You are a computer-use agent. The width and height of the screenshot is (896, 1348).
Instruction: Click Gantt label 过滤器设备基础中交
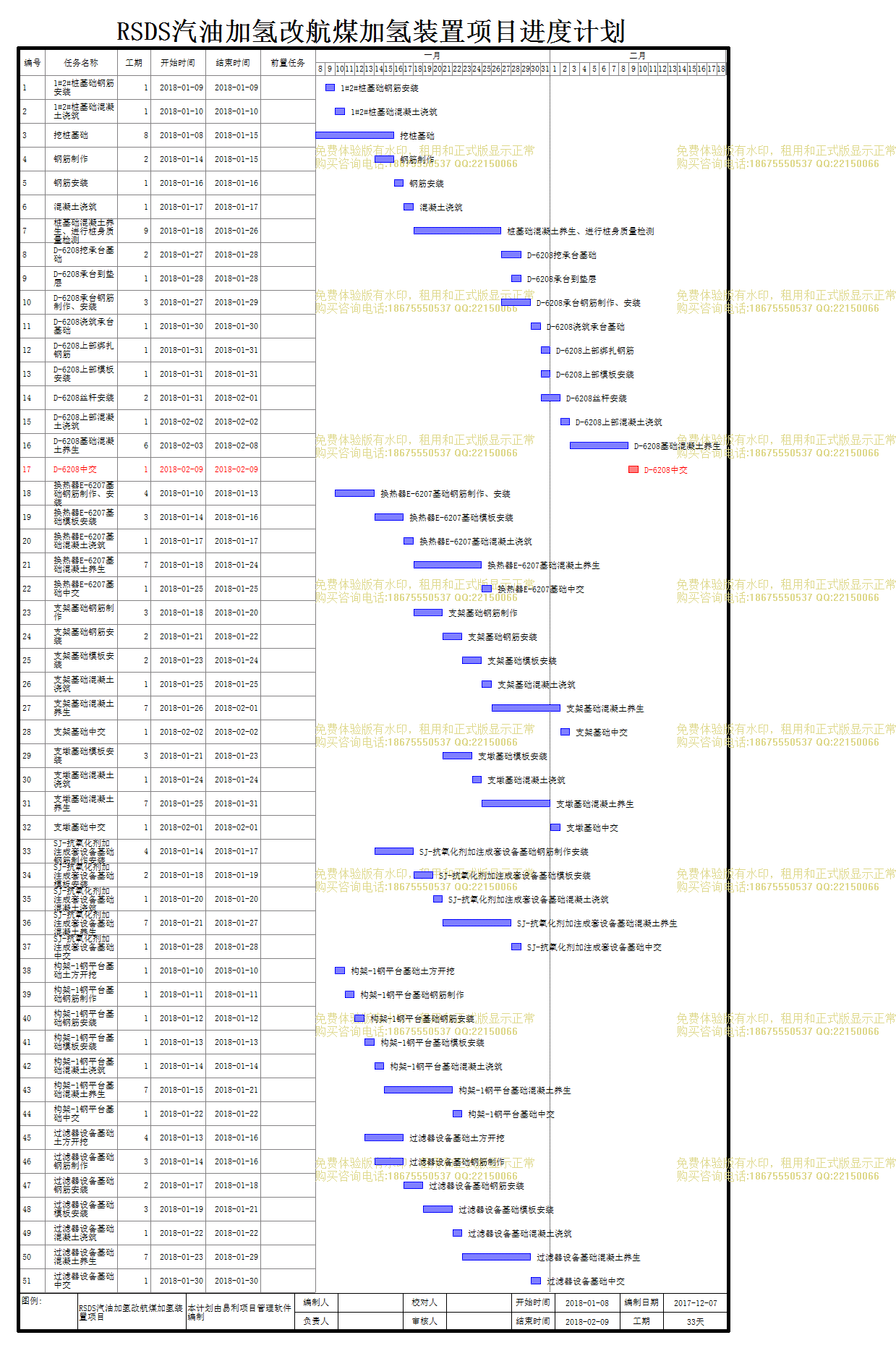coord(586,1281)
